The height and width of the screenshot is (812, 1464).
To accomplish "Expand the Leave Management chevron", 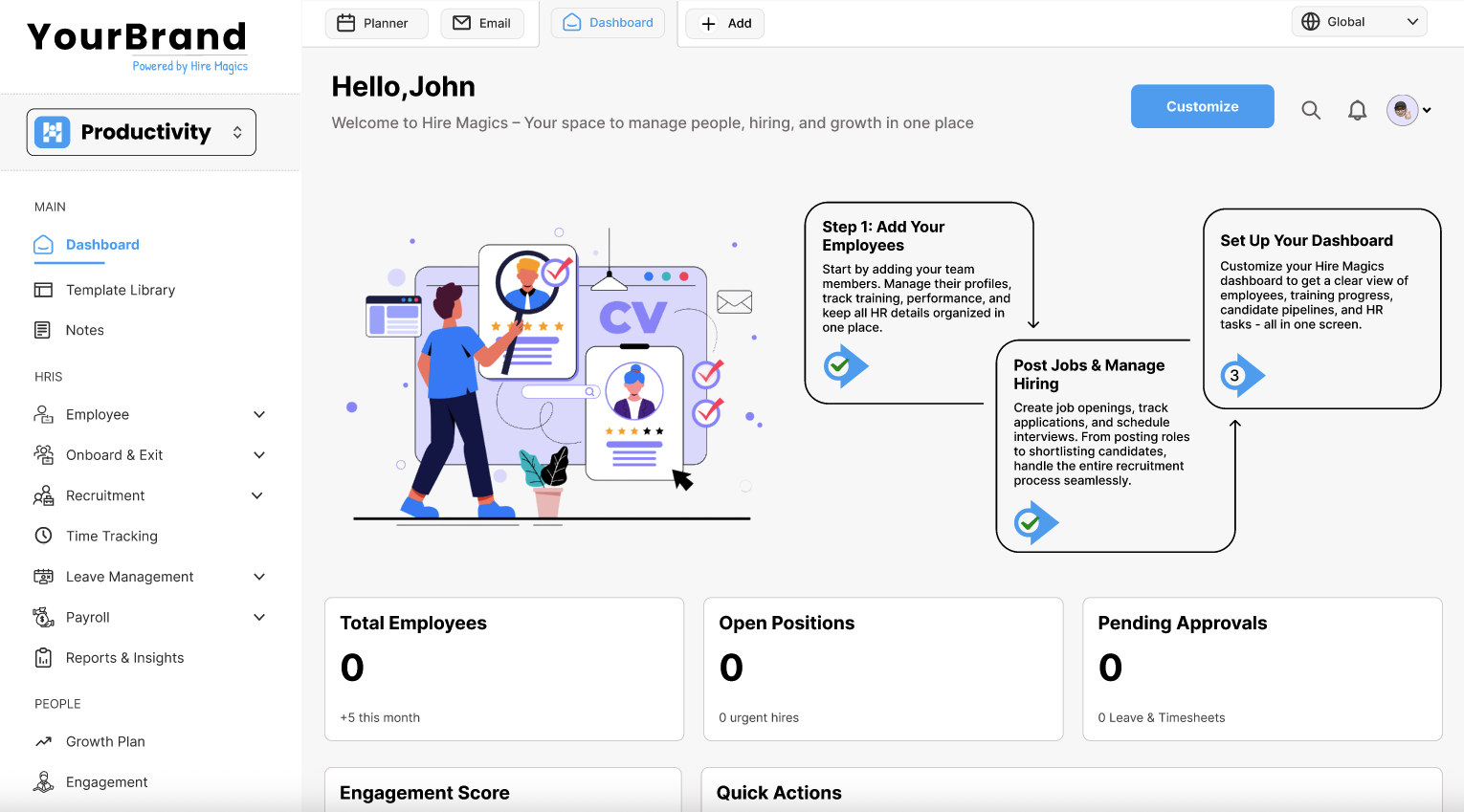I will tap(259, 577).
